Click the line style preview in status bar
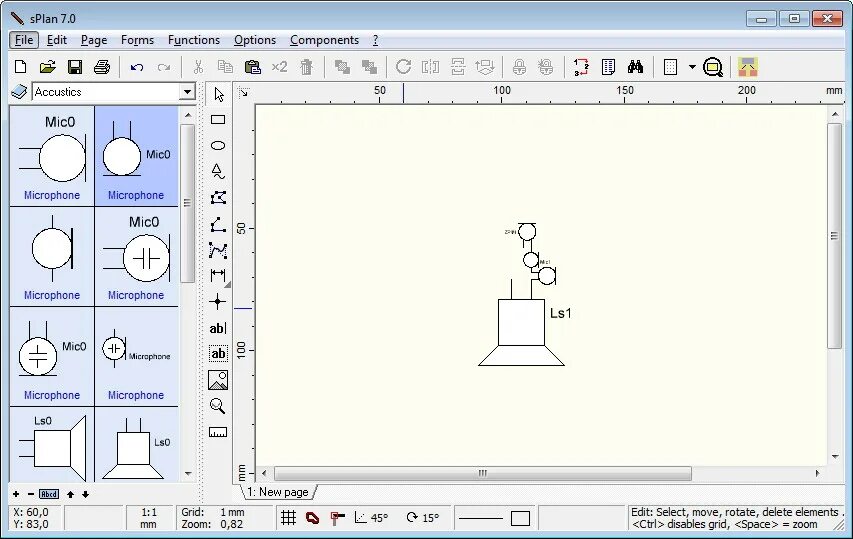 480,518
